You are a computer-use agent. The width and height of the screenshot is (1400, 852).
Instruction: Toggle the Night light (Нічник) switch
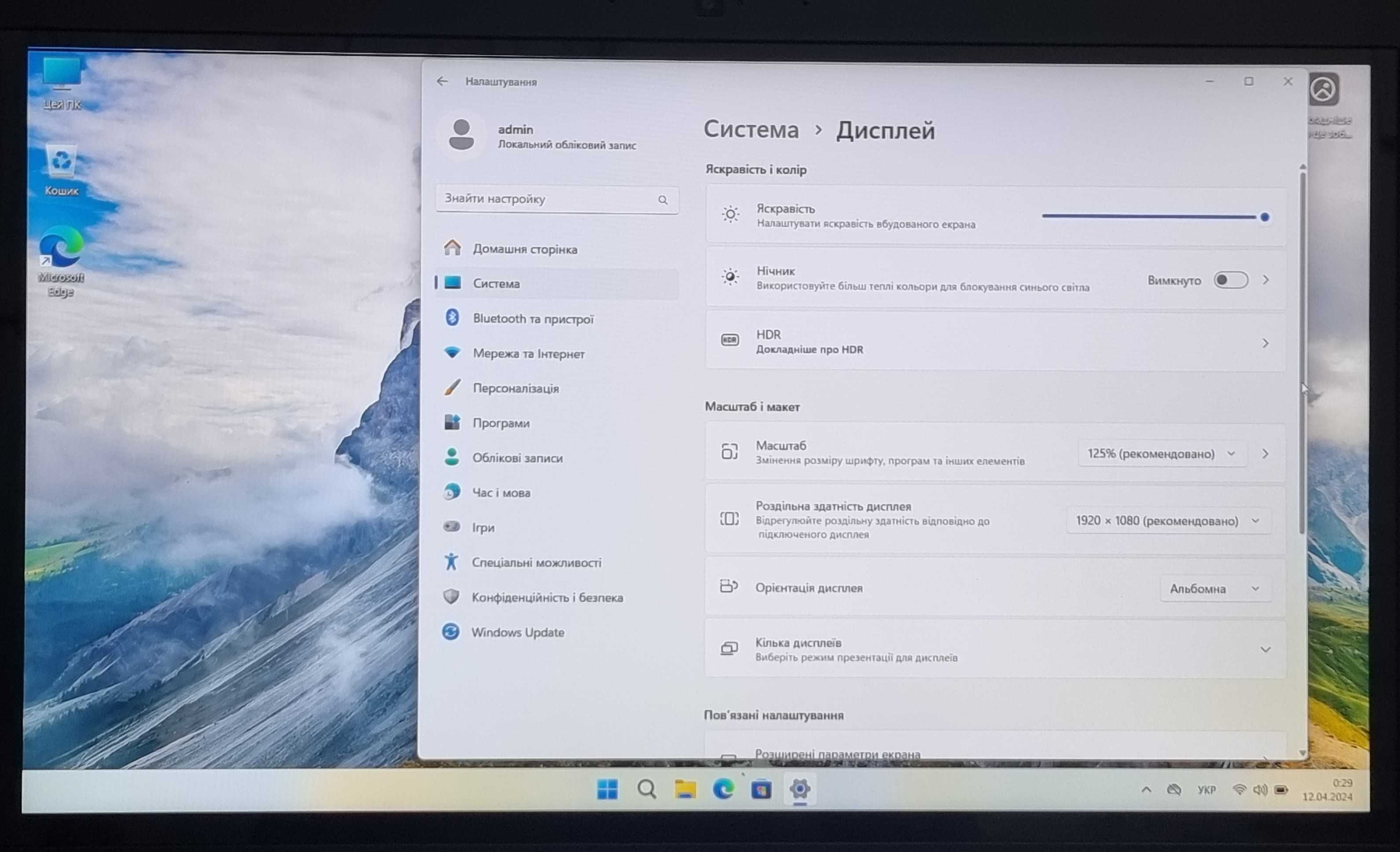[1230, 279]
